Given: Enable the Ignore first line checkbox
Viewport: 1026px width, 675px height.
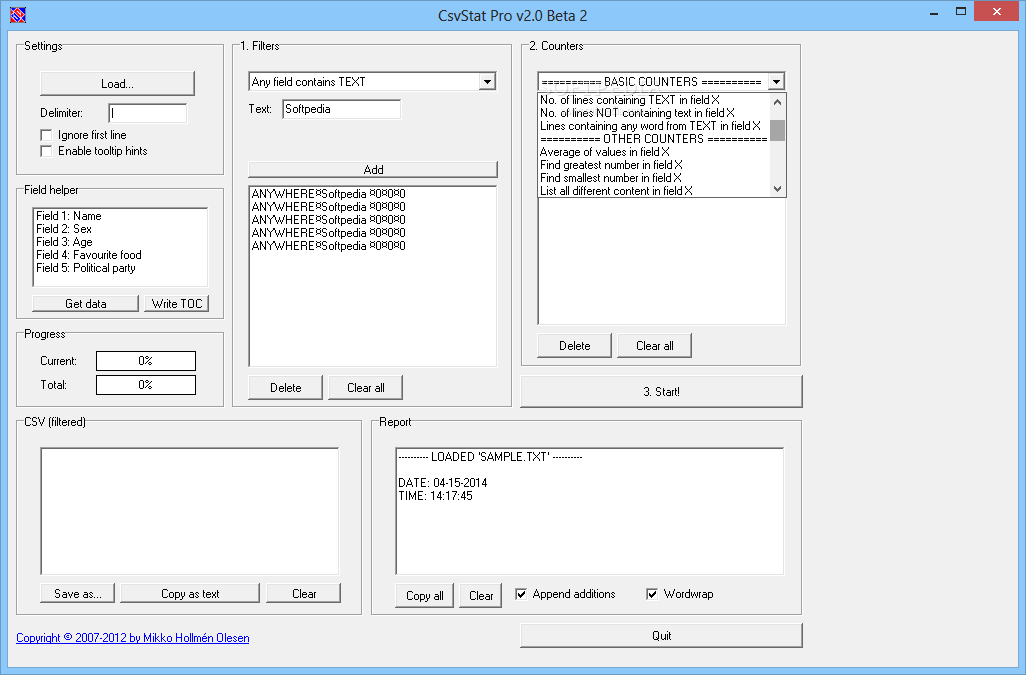Looking at the screenshot, I should click(46, 135).
